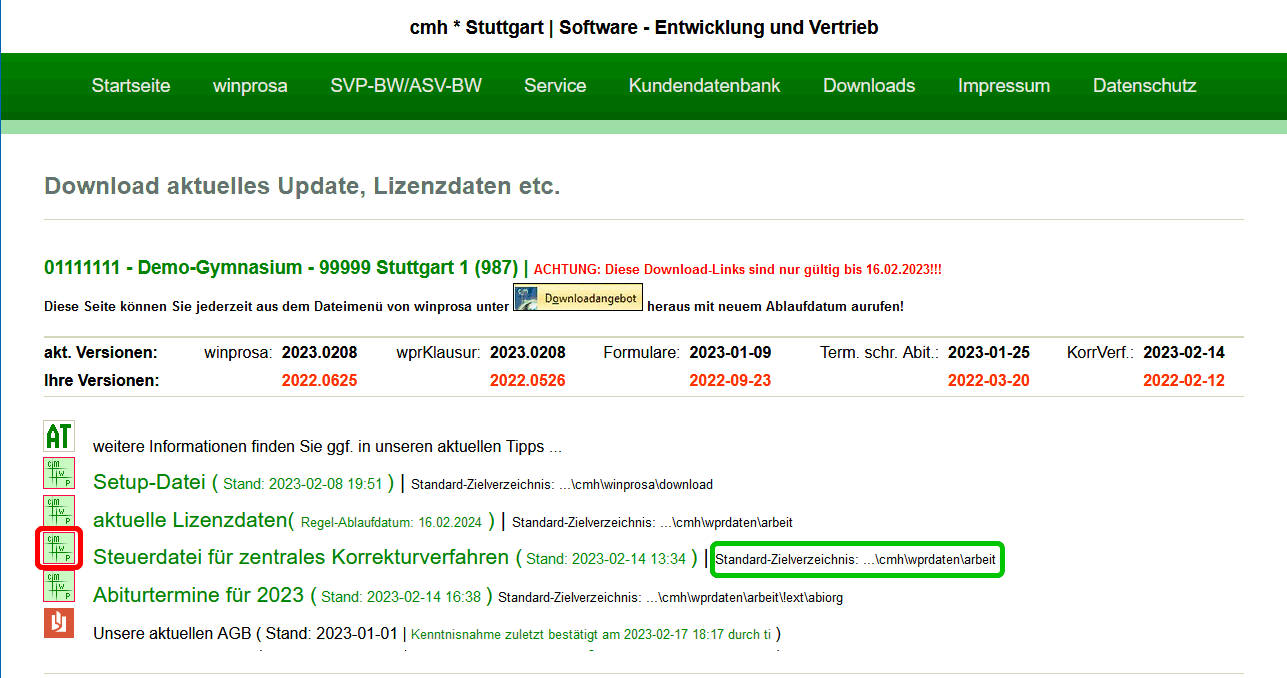Click the icon next to aktuelle Lizenzdaten
This screenshot has height=678, width=1287.
(59, 511)
